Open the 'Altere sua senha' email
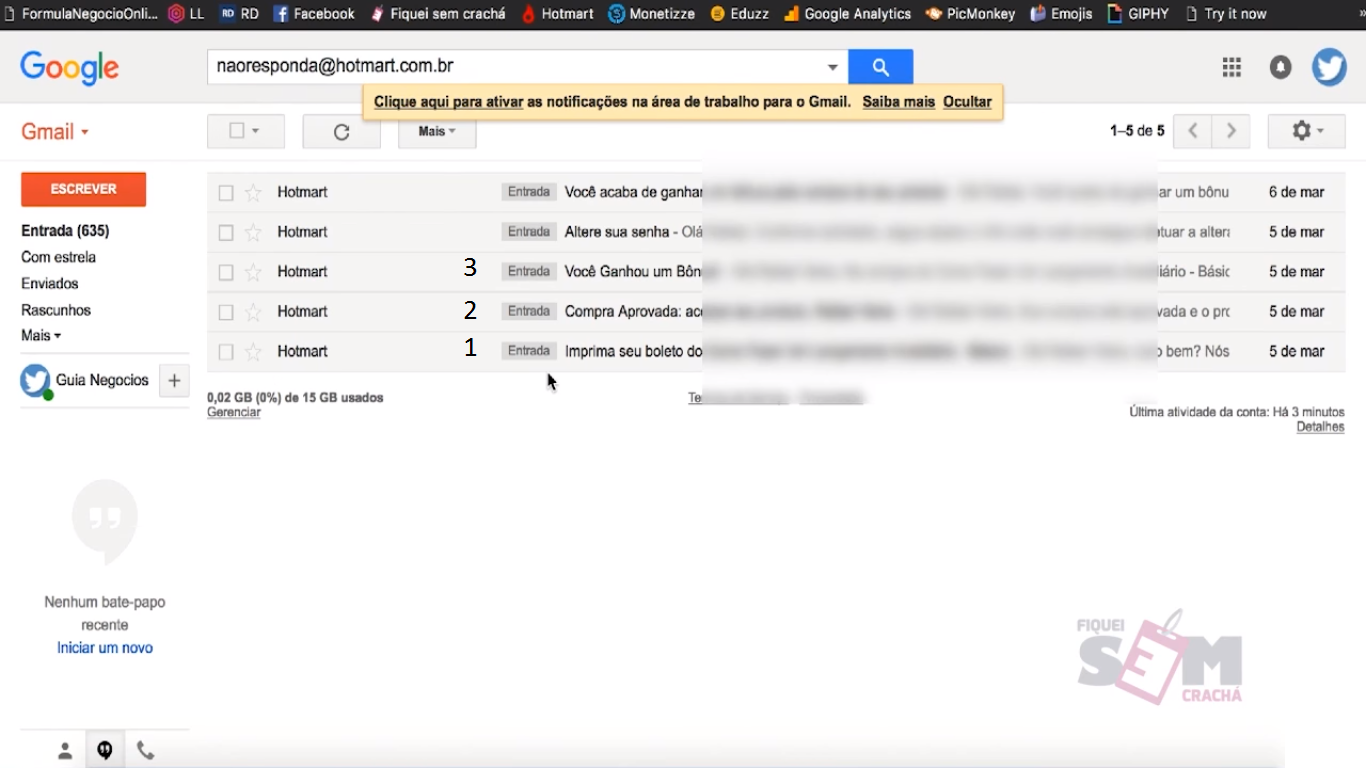 [775, 232]
